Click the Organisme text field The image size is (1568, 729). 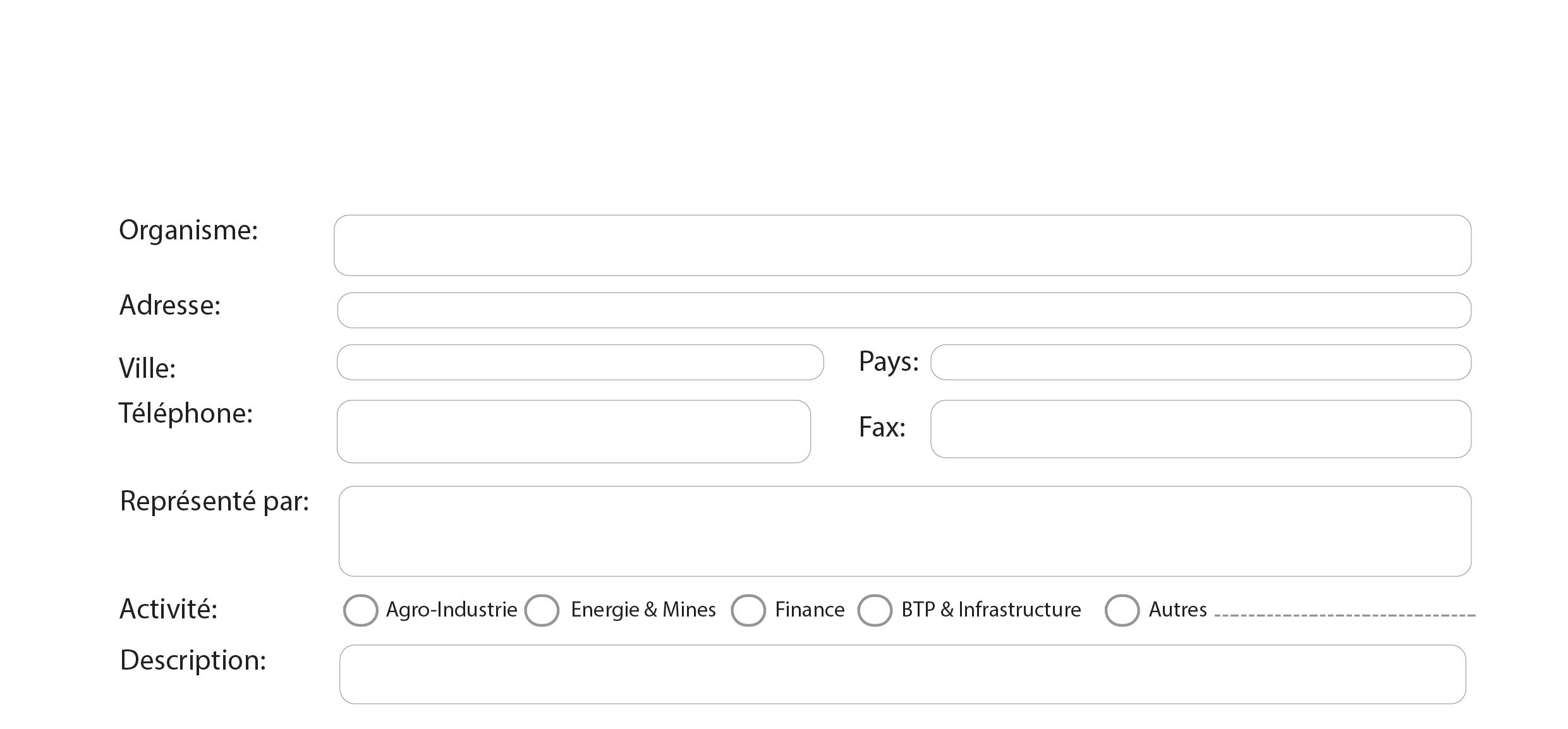coord(902,245)
